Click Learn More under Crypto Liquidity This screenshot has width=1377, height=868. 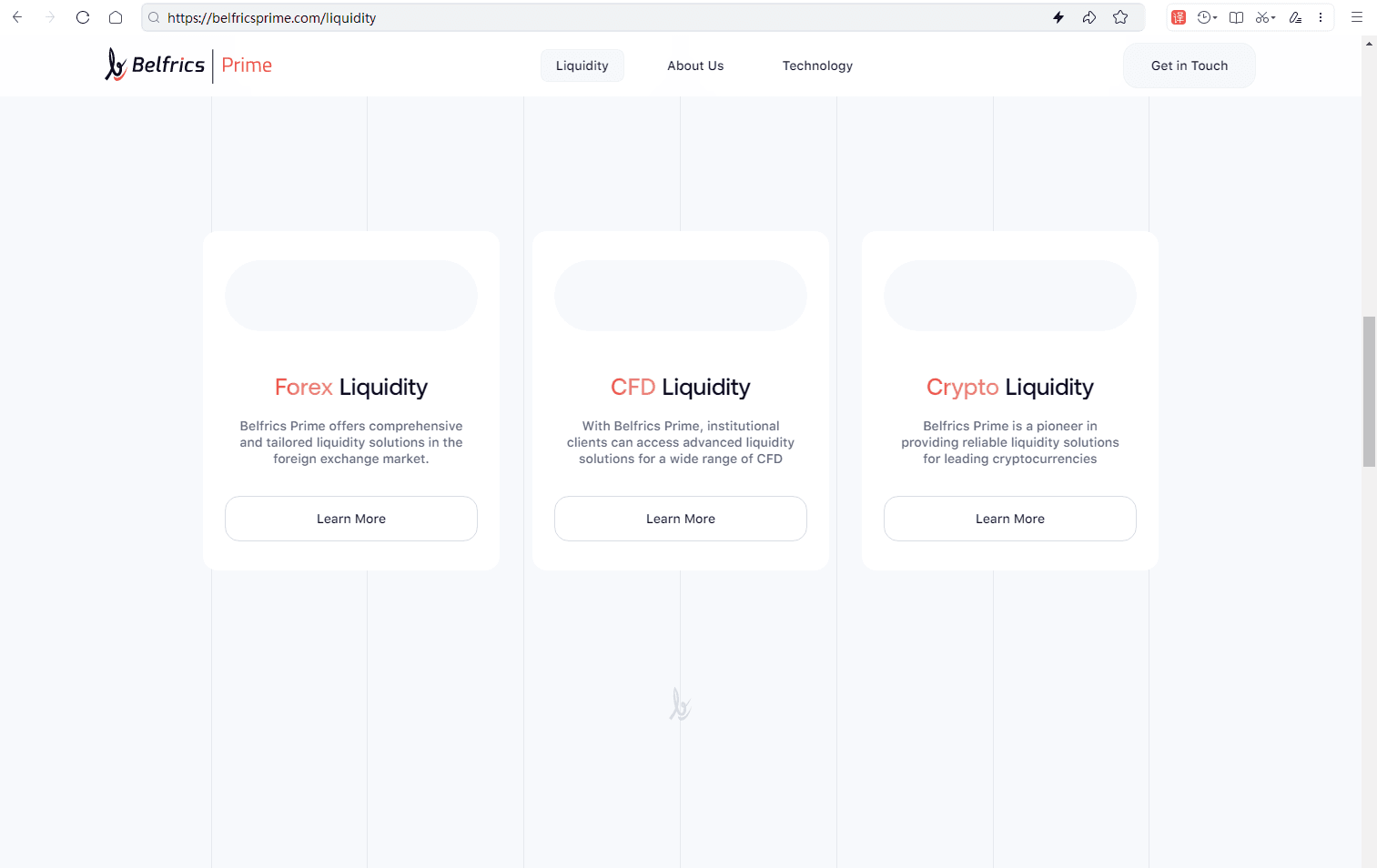tap(1010, 519)
